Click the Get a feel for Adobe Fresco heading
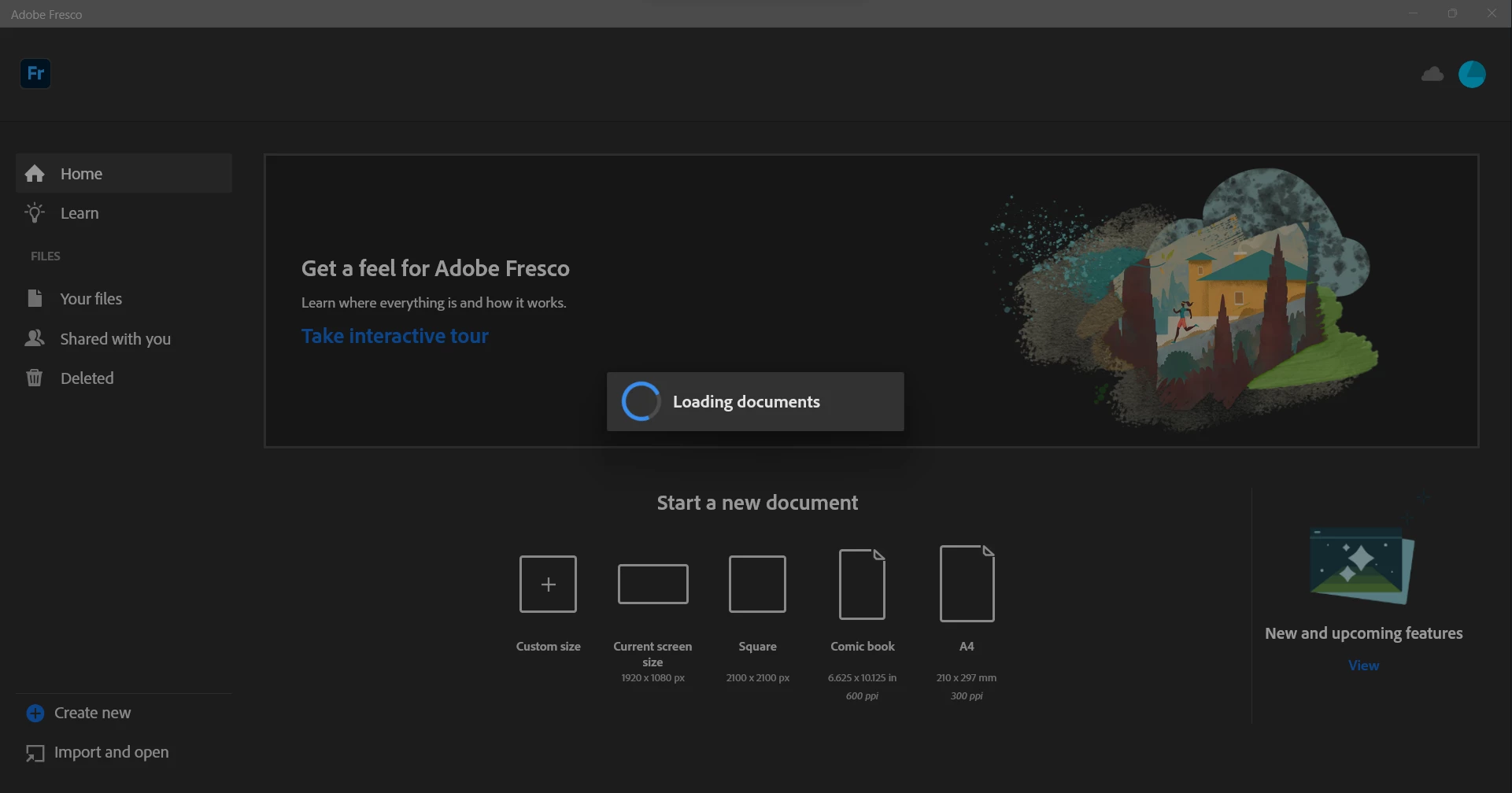Image resolution: width=1512 pixels, height=793 pixels. [x=435, y=268]
